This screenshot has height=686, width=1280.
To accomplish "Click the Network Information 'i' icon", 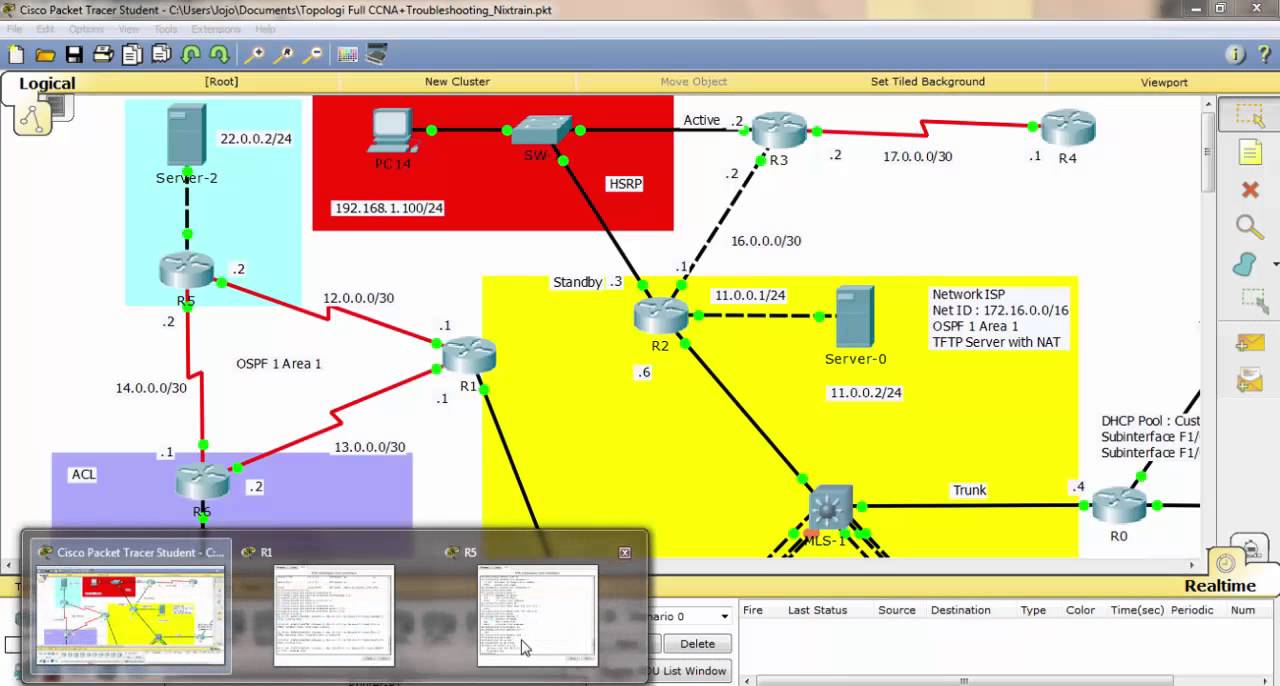I will click(1236, 55).
